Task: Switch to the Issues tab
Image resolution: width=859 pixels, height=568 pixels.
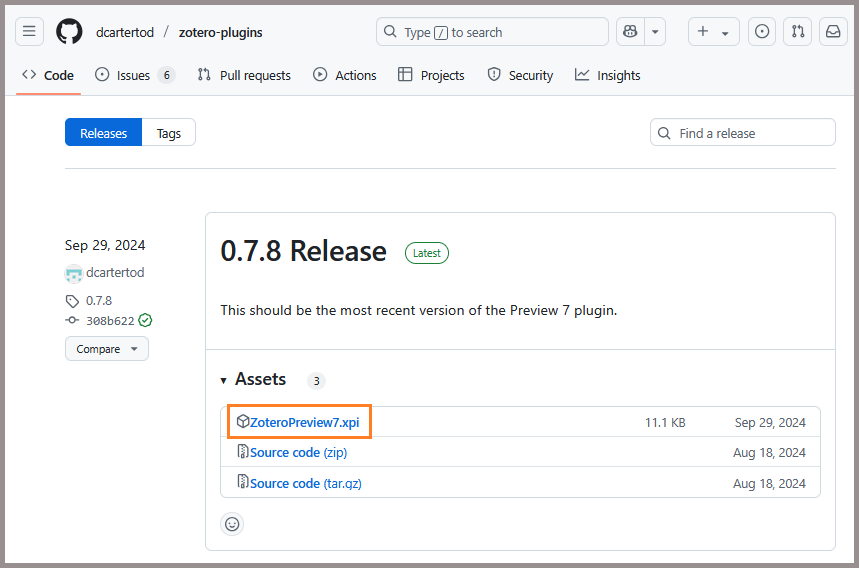Action: click(x=134, y=75)
